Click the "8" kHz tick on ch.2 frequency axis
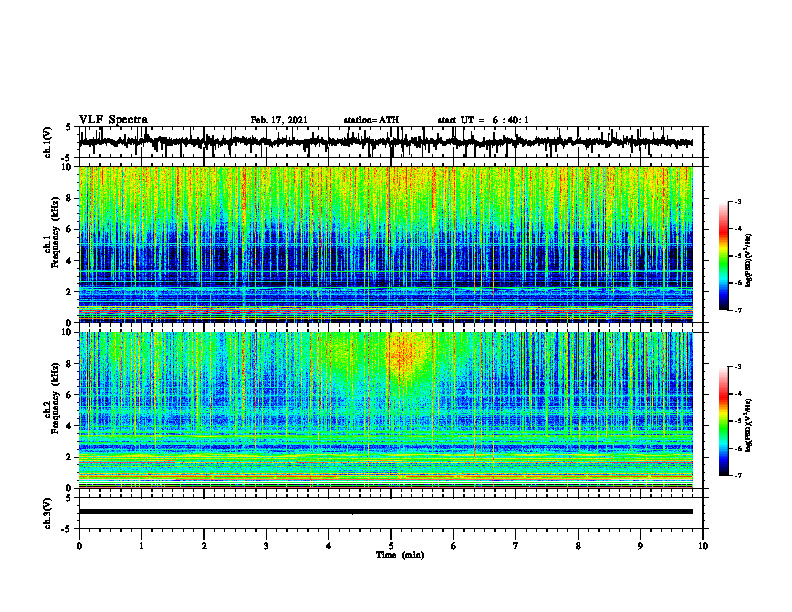The image size is (792, 612). pos(69,364)
